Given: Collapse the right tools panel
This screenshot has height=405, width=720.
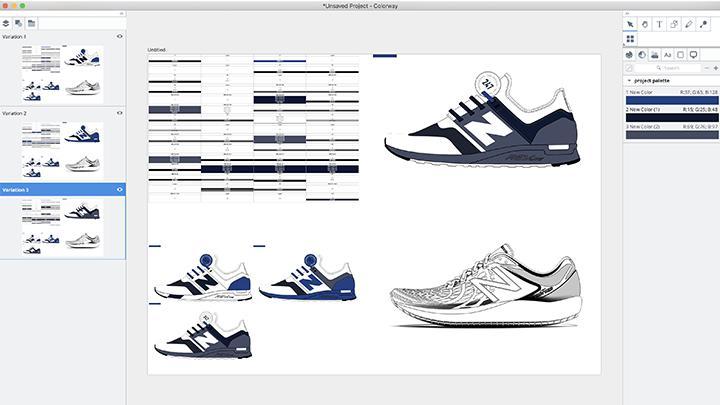Looking at the screenshot, I should tap(625, 13).
